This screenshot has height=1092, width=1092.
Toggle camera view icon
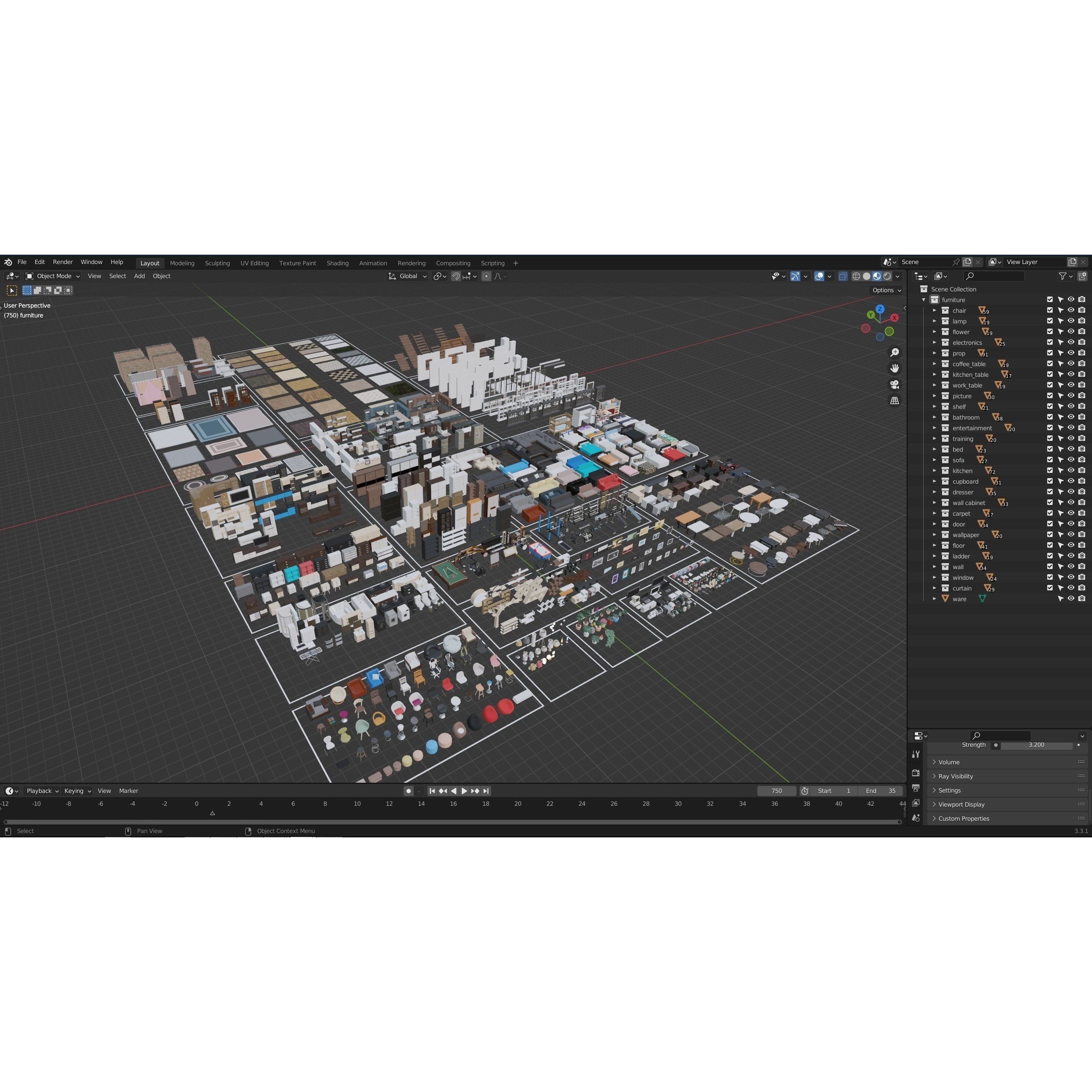click(x=894, y=385)
